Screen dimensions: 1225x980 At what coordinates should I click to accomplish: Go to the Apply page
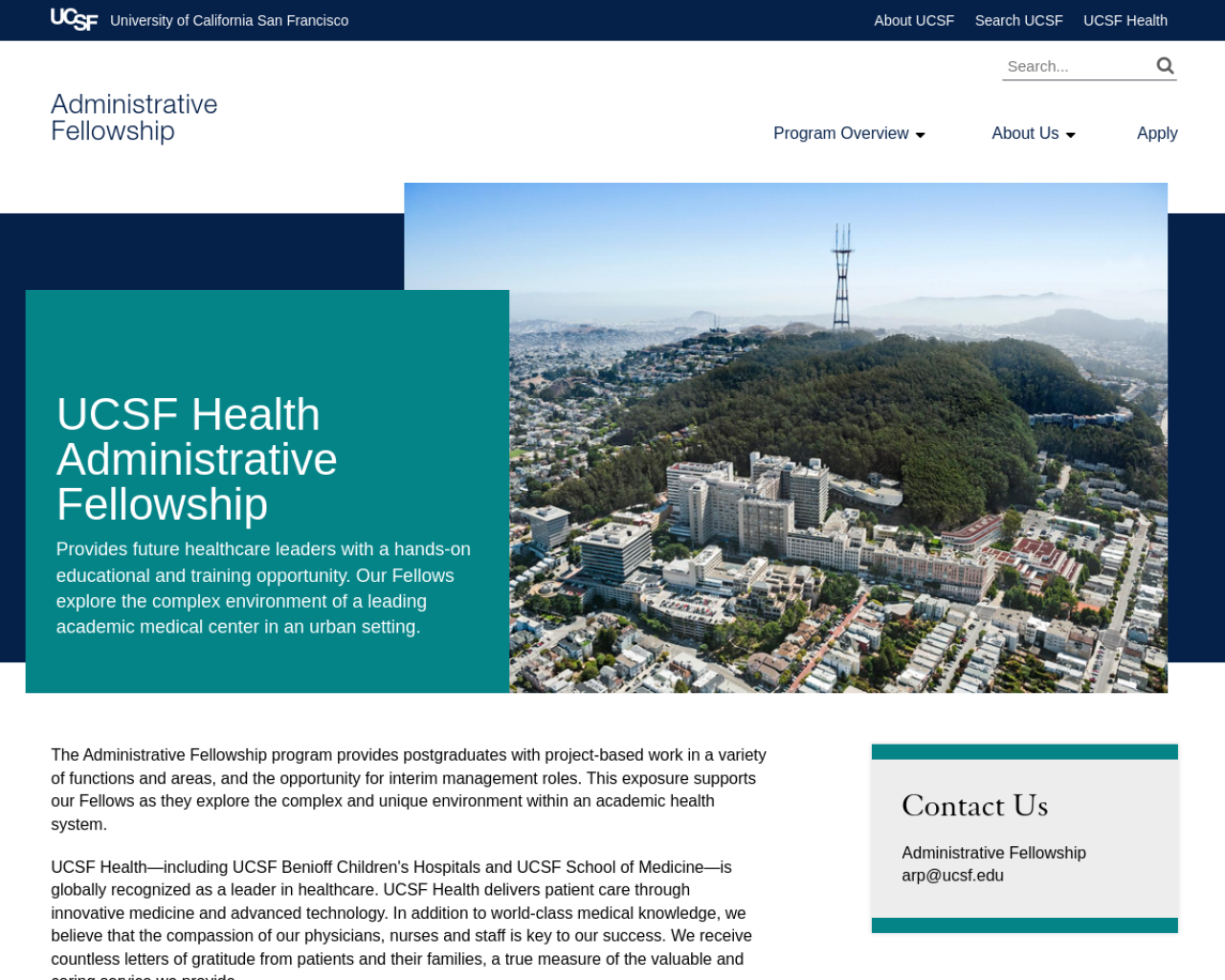point(1157,133)
